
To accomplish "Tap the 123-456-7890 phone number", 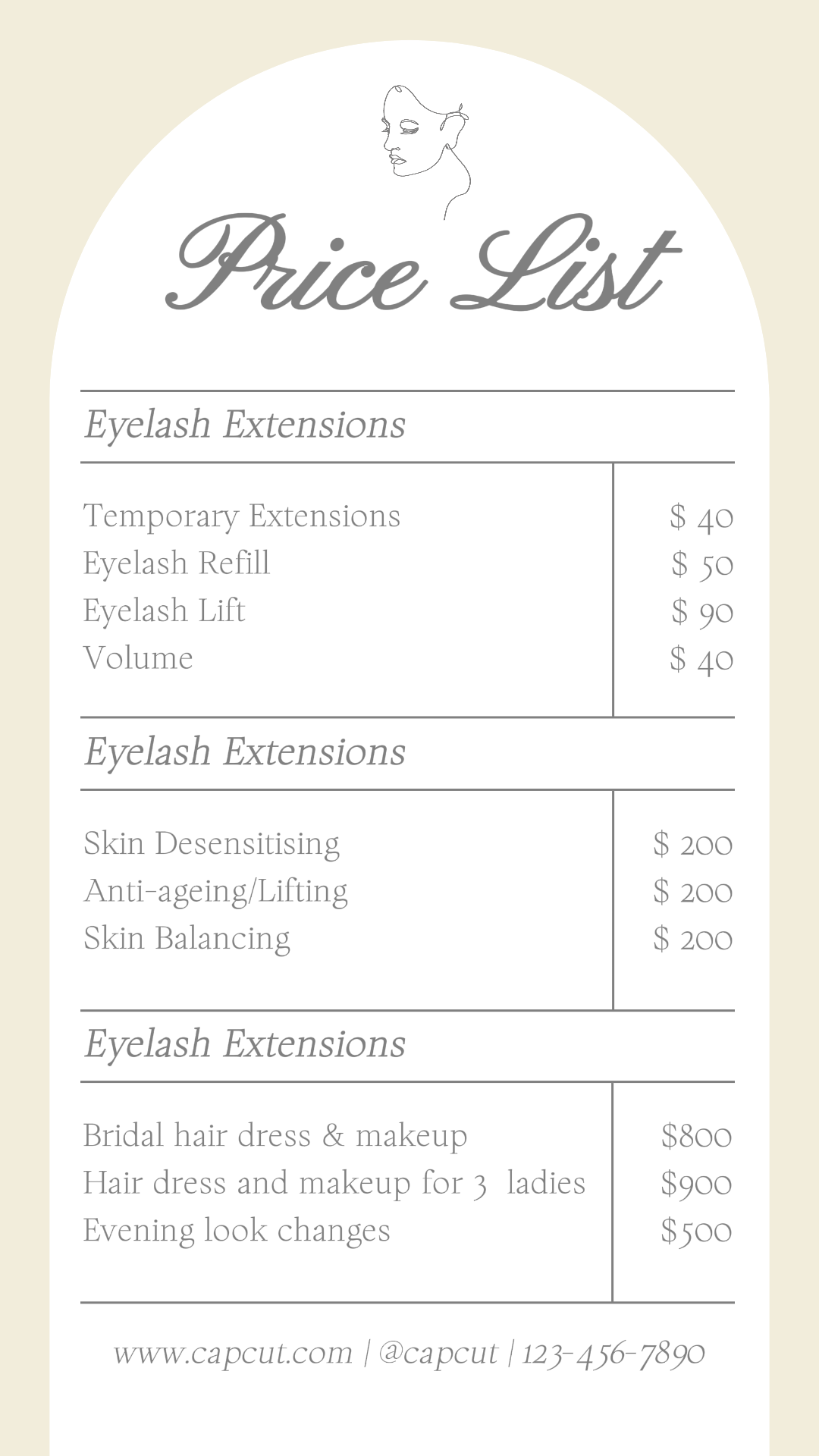I will point(613,1354).
